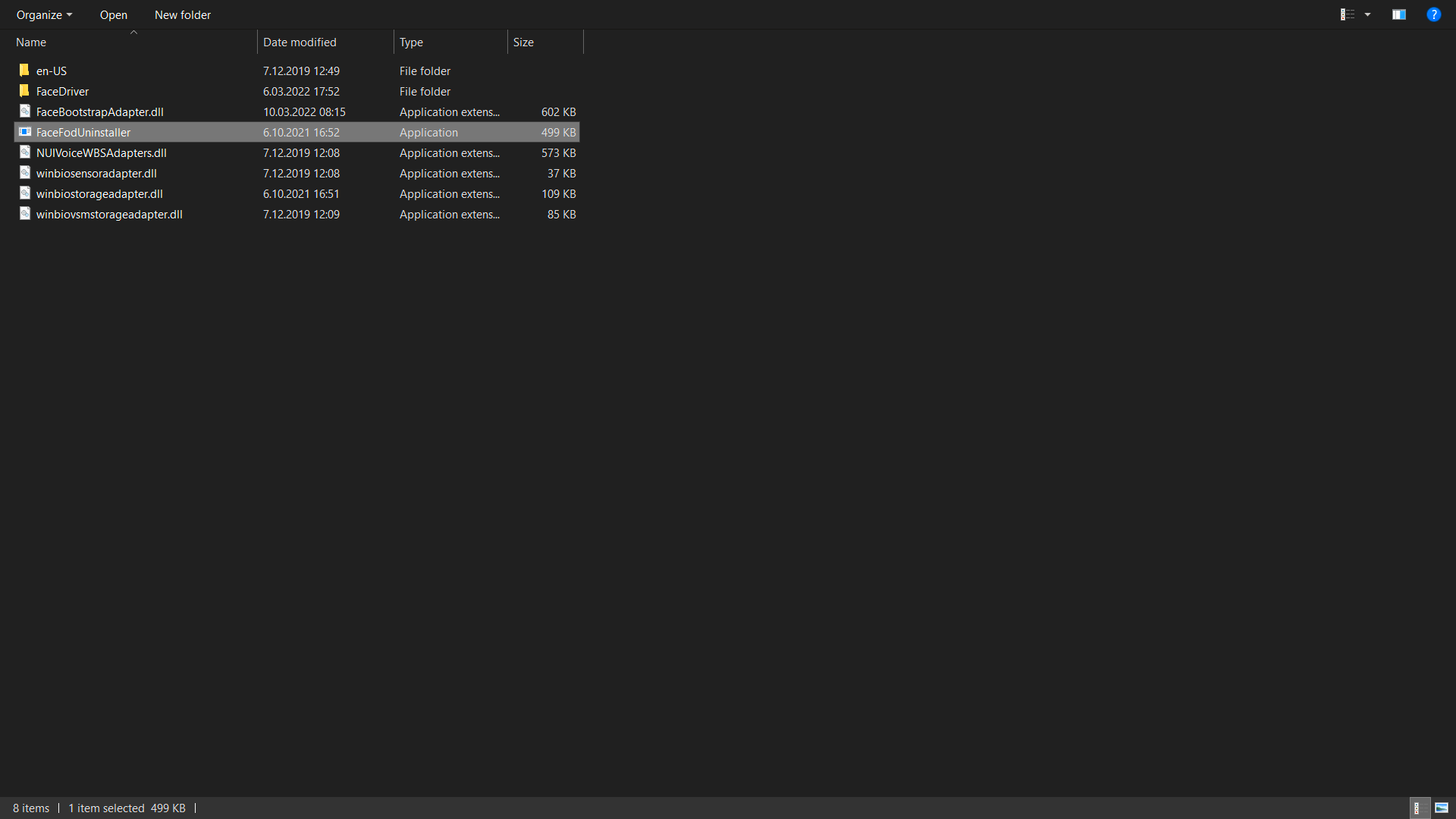The height and width of the screenshot is (819, 1456).
Task: Open Help with the question mark icon
Action: pos(1433,14)
